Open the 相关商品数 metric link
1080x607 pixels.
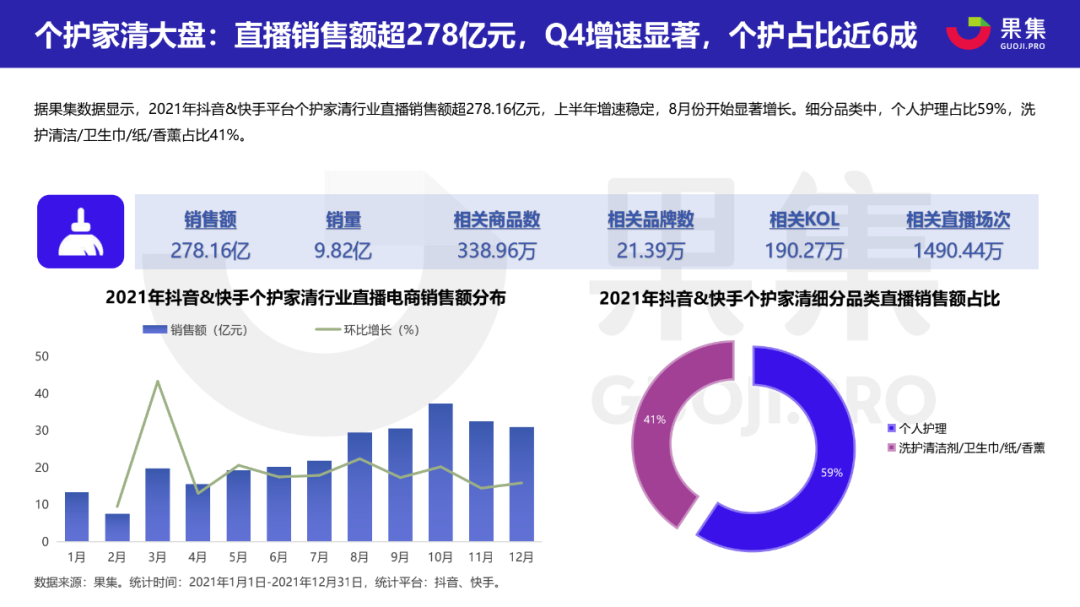(497, 220)
